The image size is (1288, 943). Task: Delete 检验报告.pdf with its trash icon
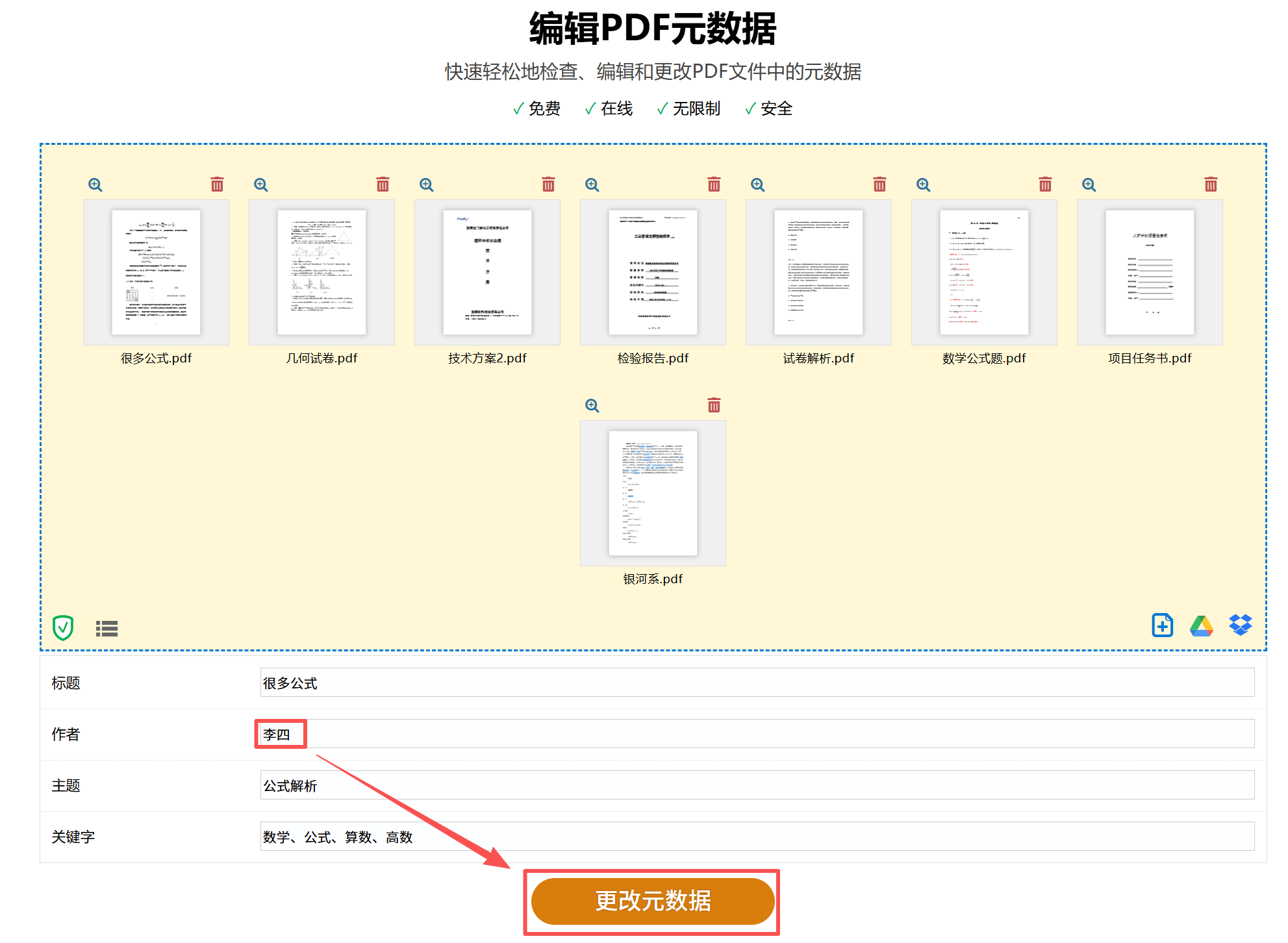point(714,184)
